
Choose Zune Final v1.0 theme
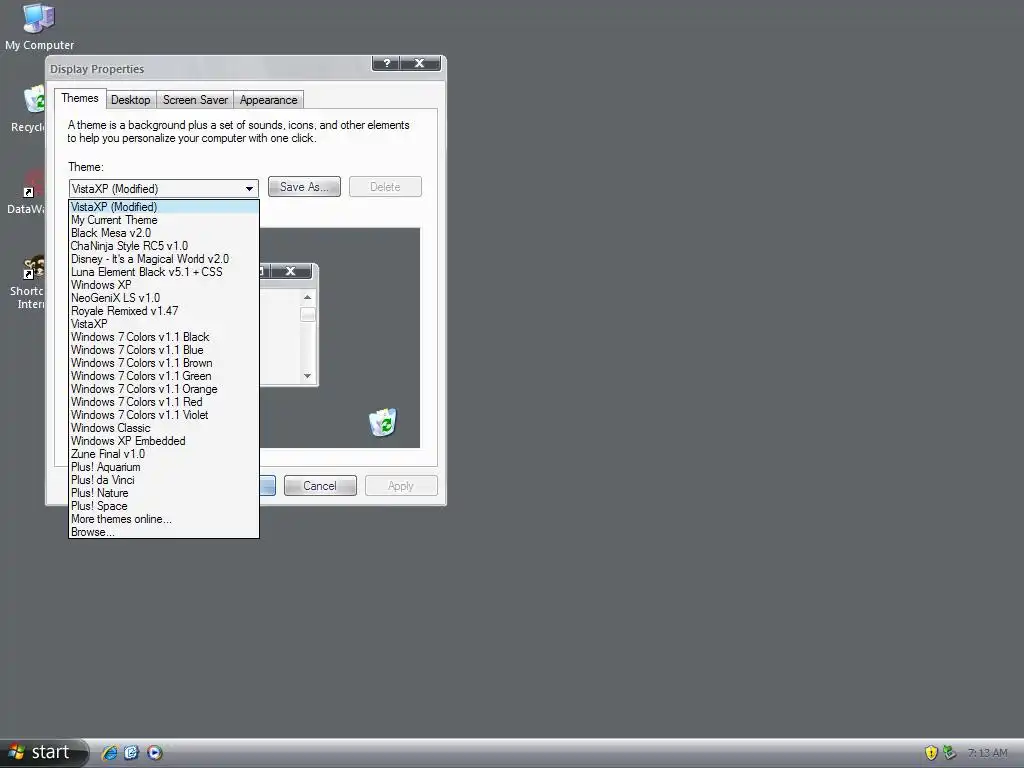(x=164, y=455)
